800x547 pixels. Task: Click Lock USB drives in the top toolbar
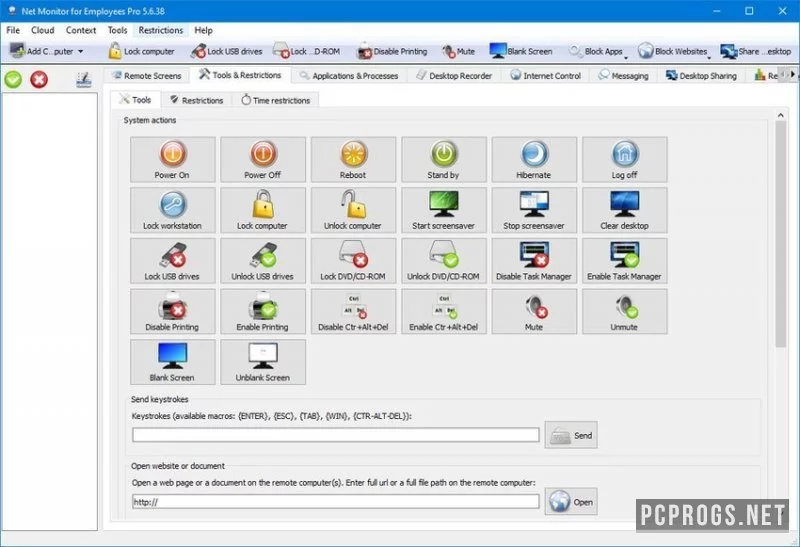[x=227, y=51]
